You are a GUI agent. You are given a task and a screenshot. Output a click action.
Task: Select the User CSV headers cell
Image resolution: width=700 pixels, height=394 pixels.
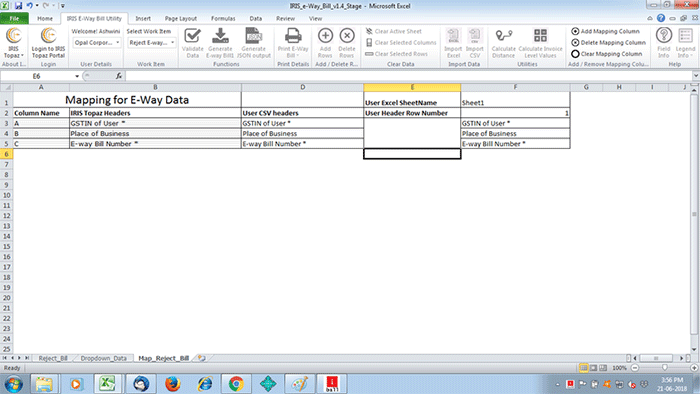[302, 113]
